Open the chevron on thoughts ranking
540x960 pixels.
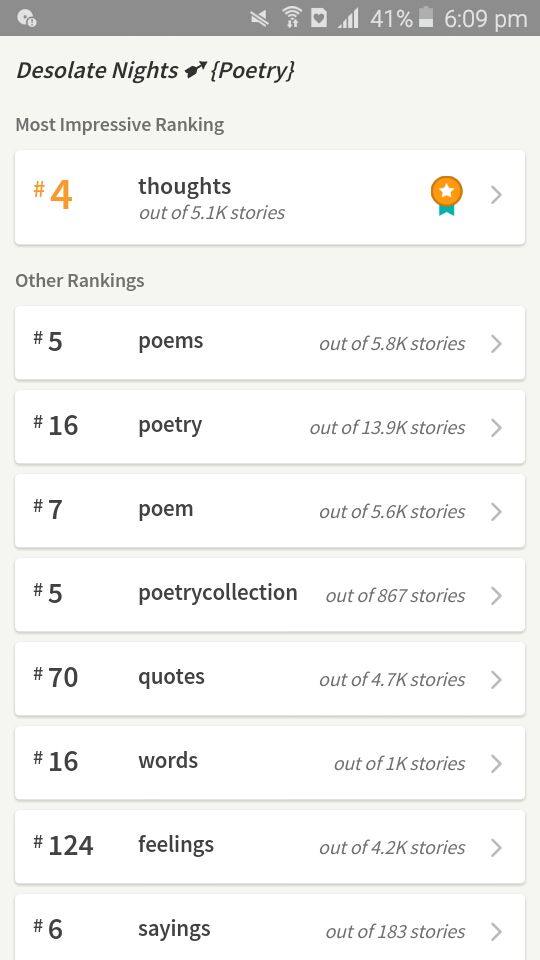[x=497, y=195]
